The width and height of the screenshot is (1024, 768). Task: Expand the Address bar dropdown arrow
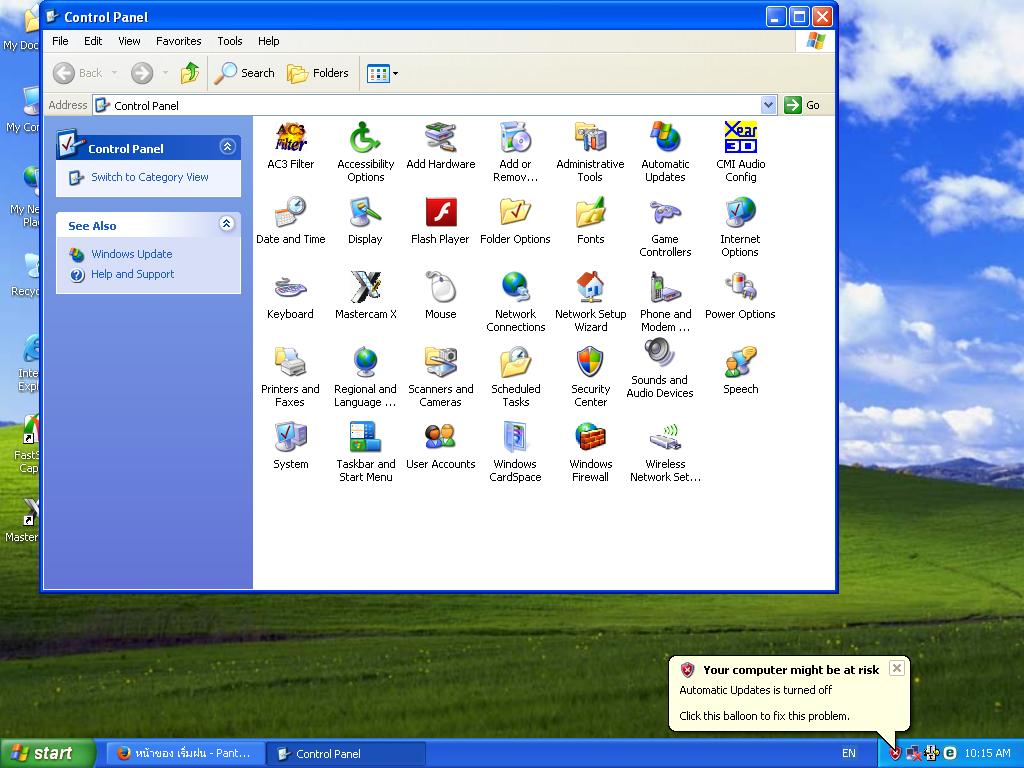[768, 105]
